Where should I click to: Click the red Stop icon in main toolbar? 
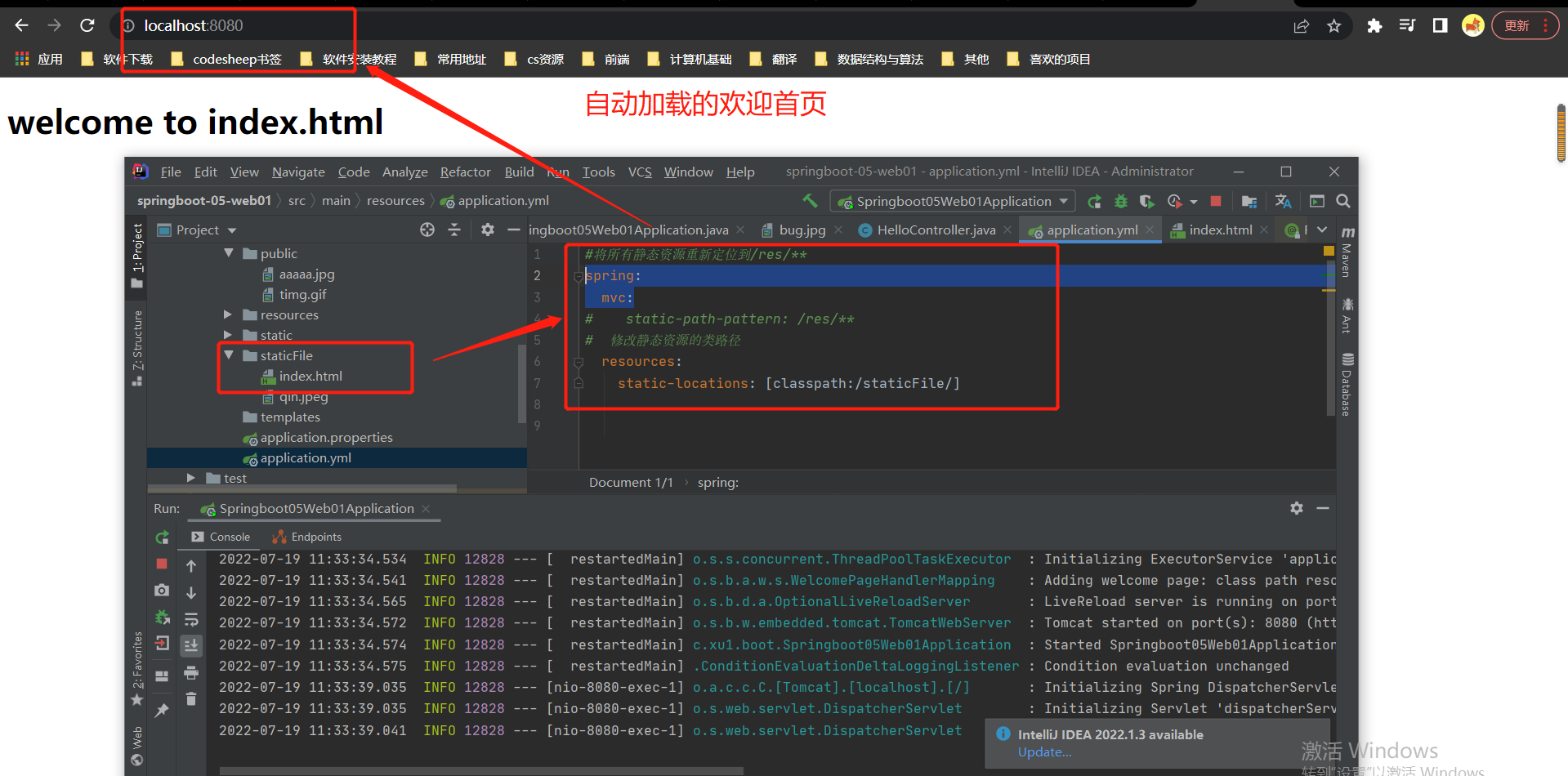(1216, 201)
